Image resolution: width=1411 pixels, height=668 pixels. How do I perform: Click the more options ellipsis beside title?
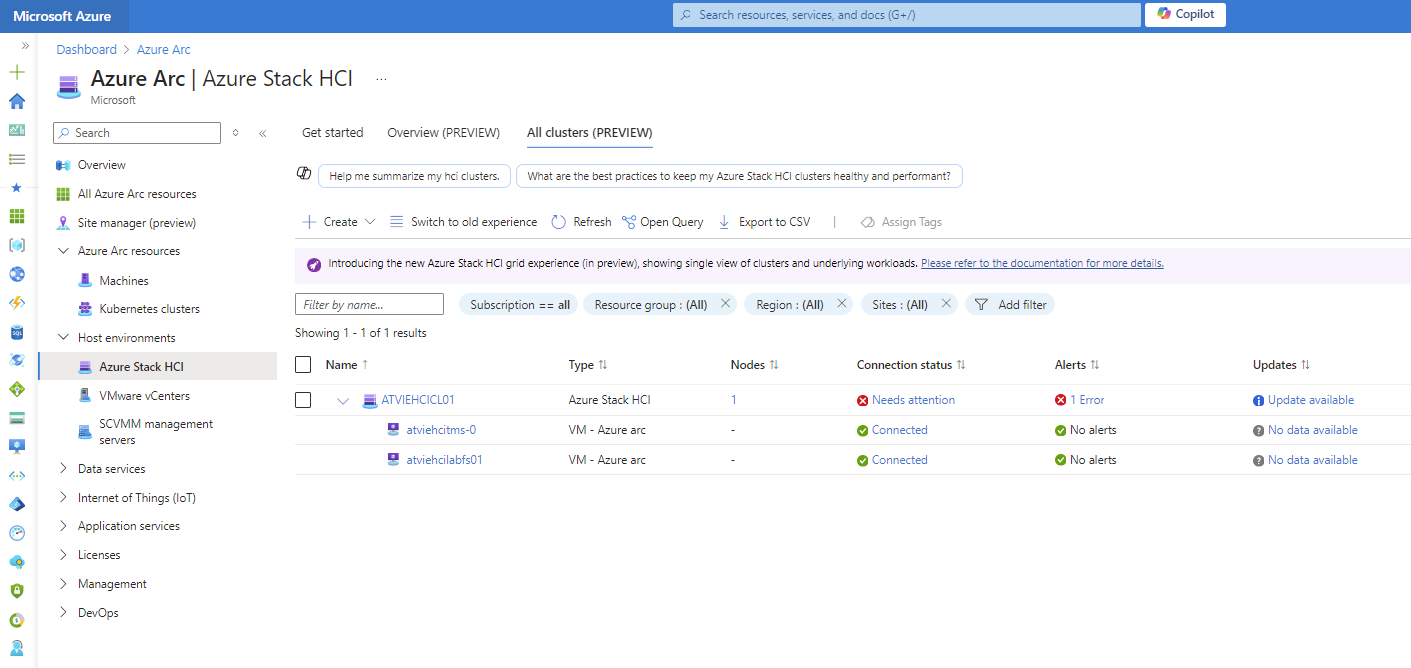click(x=381, y=78)
